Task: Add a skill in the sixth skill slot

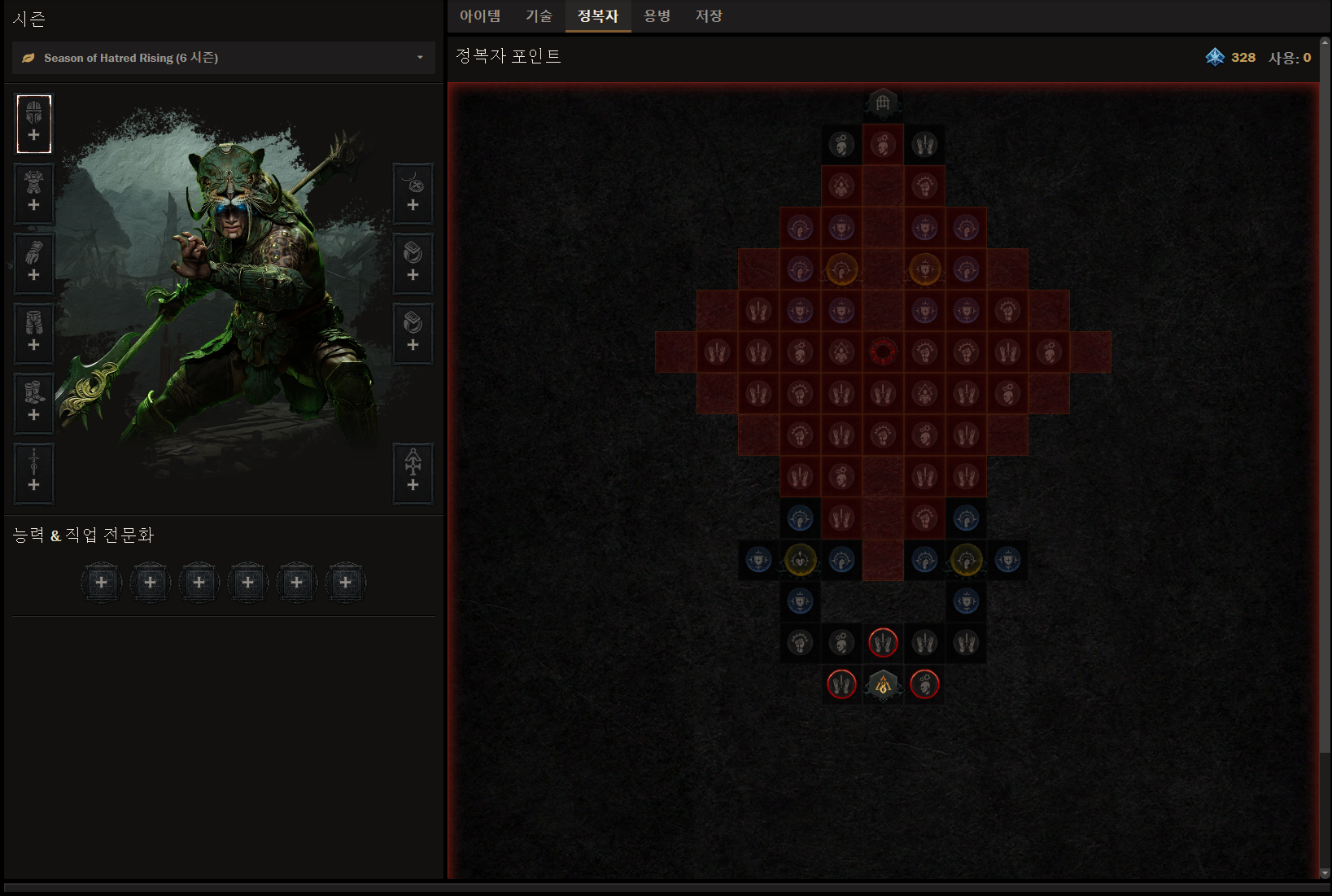Action: (x=346, y=583)
